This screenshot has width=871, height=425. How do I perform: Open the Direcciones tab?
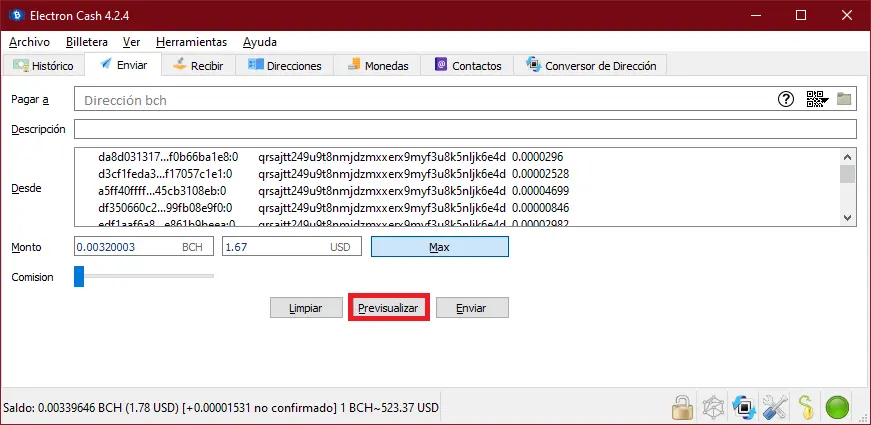[x=285, y=66]
